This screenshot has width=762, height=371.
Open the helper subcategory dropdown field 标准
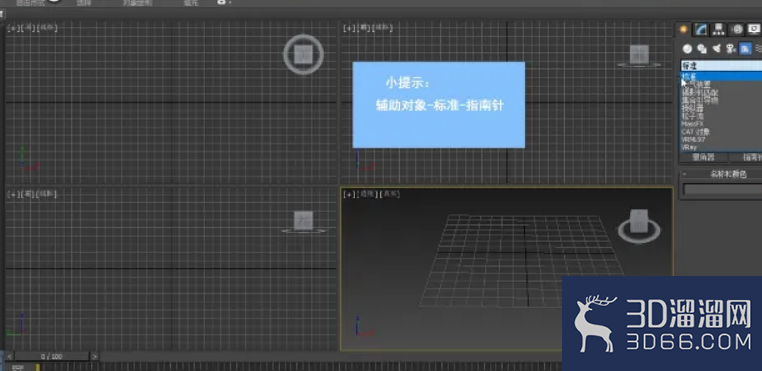coord(721,66)
